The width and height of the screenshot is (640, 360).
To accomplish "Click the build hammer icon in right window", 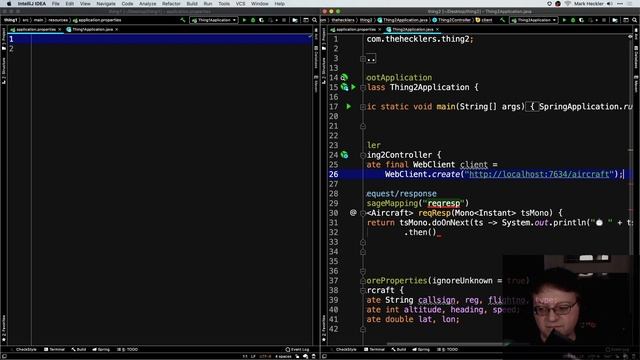I will (502, 20).
